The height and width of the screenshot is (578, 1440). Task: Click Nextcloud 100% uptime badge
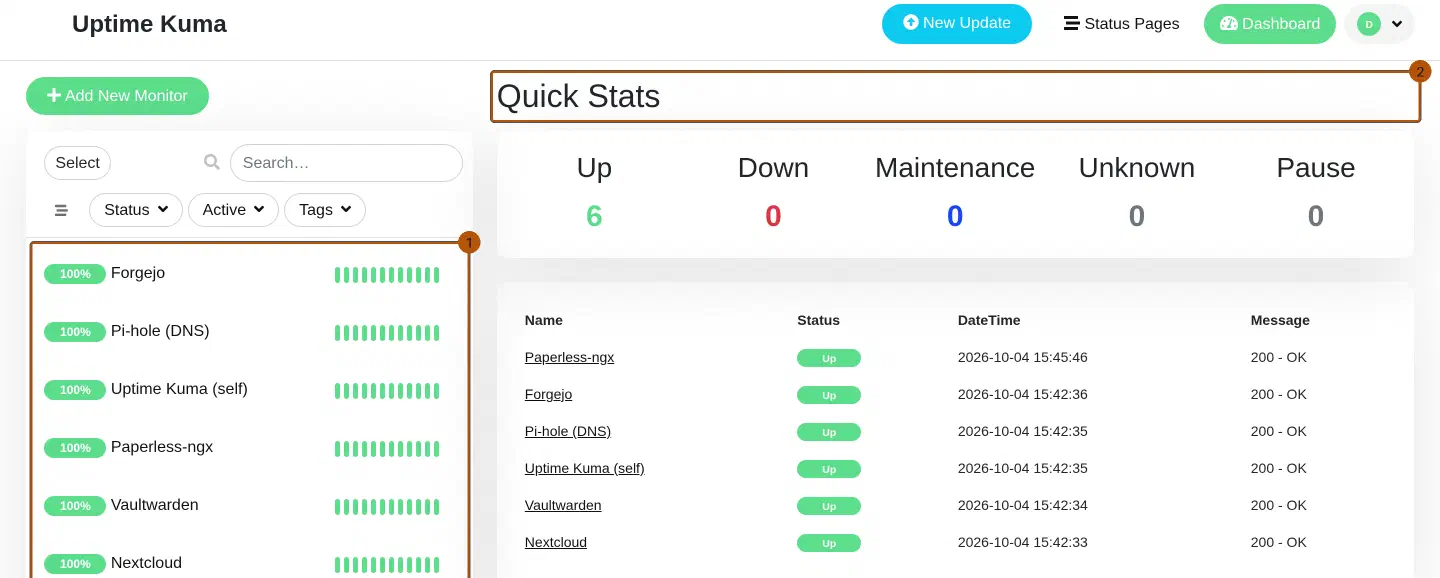[x=75, y=564]
